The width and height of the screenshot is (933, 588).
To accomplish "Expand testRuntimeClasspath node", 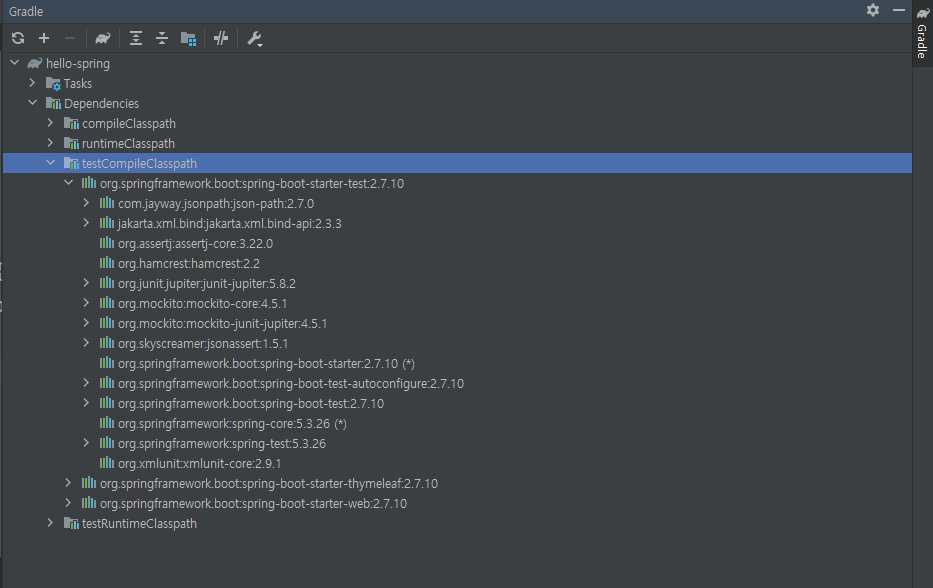I will pyautogui.click(x=51, y=523).
